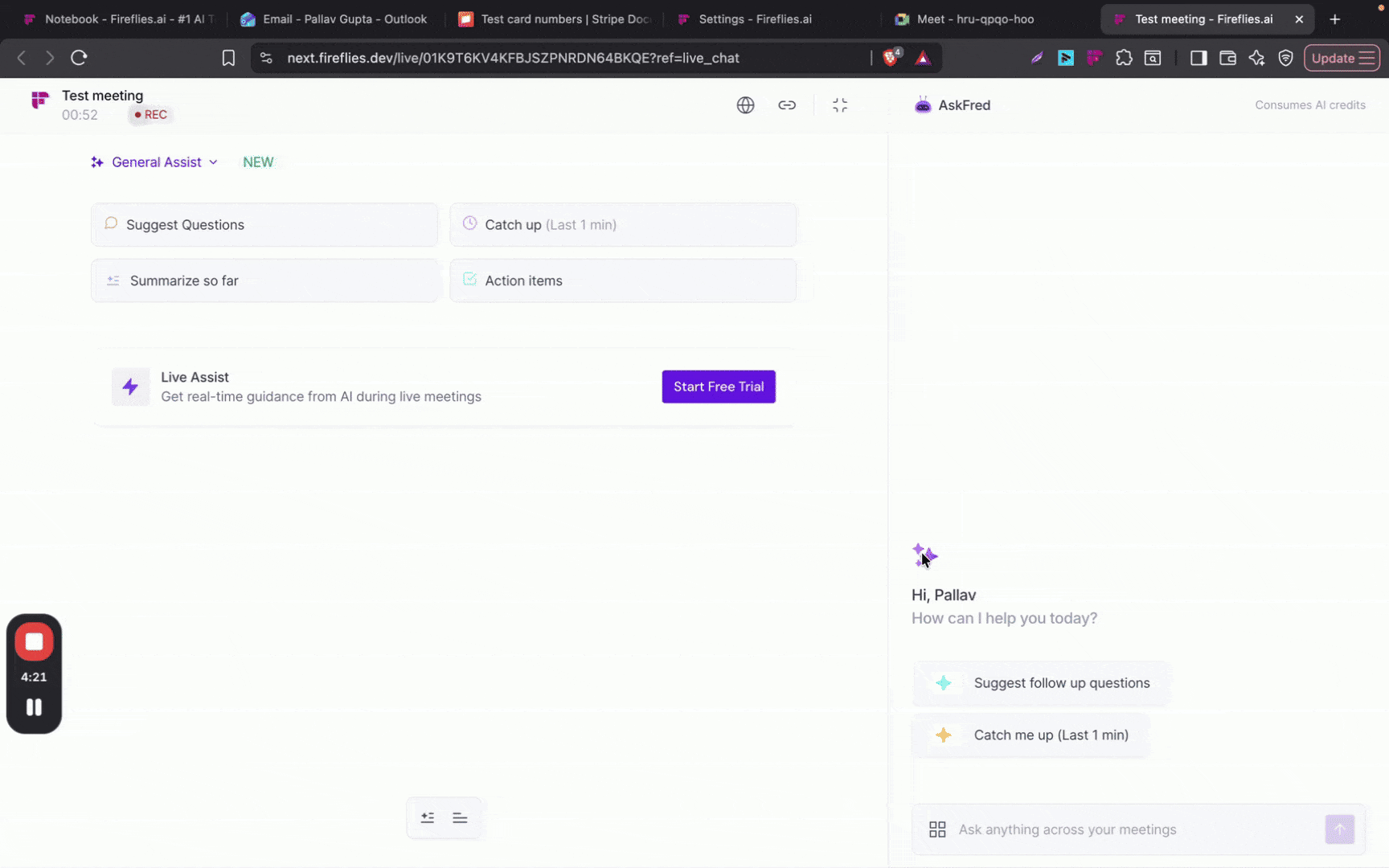Screen dimensions: 1389x868
Task: Click the Consumes AI credits text
Action: (1310, 105)
